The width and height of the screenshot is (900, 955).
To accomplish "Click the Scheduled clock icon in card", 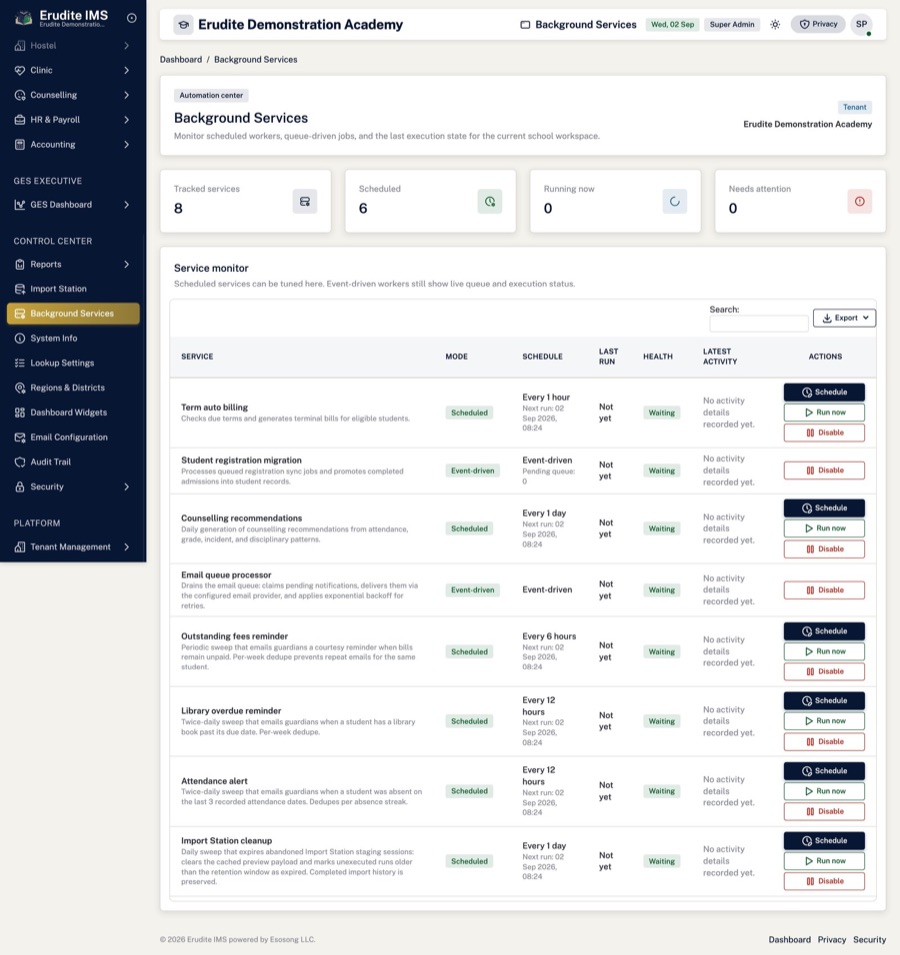I will pyautogui.click(x=490, y=202).
